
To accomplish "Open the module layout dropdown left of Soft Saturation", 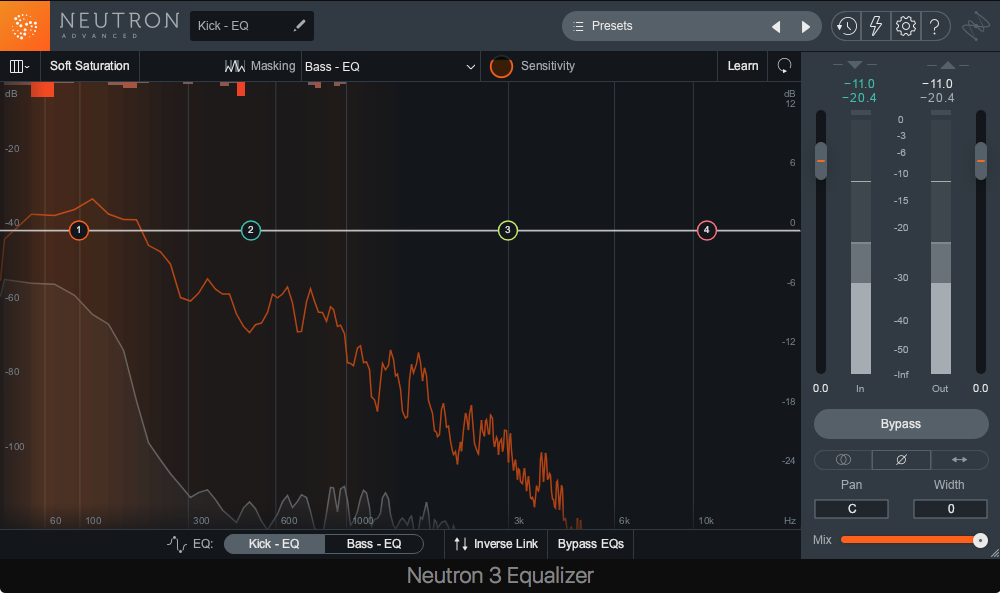I will click(19, 66).
